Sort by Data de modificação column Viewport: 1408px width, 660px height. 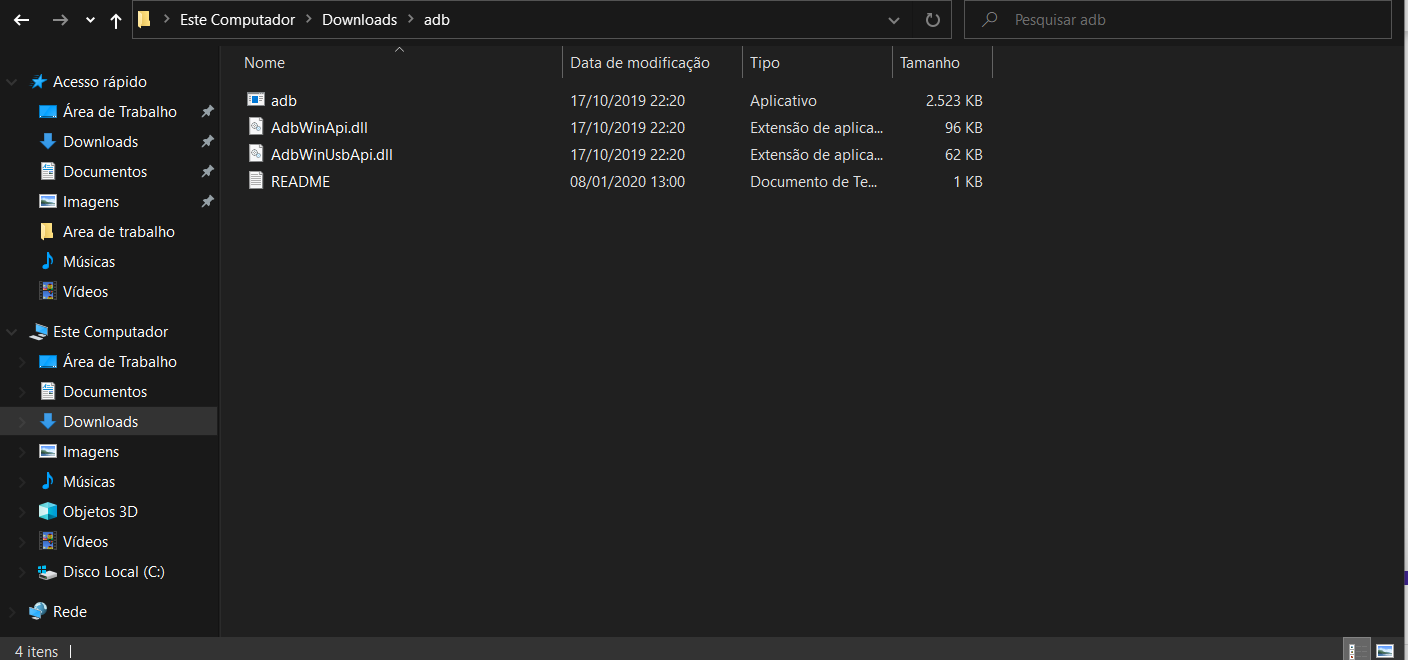(640, 63)
